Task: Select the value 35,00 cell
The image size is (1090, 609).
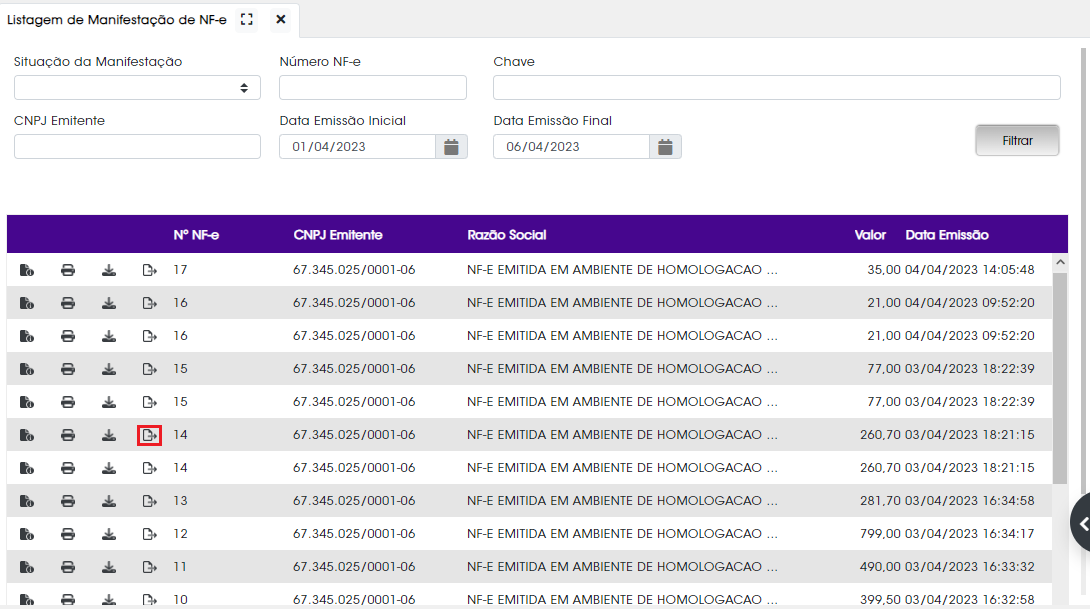Action: pos(884,270)
